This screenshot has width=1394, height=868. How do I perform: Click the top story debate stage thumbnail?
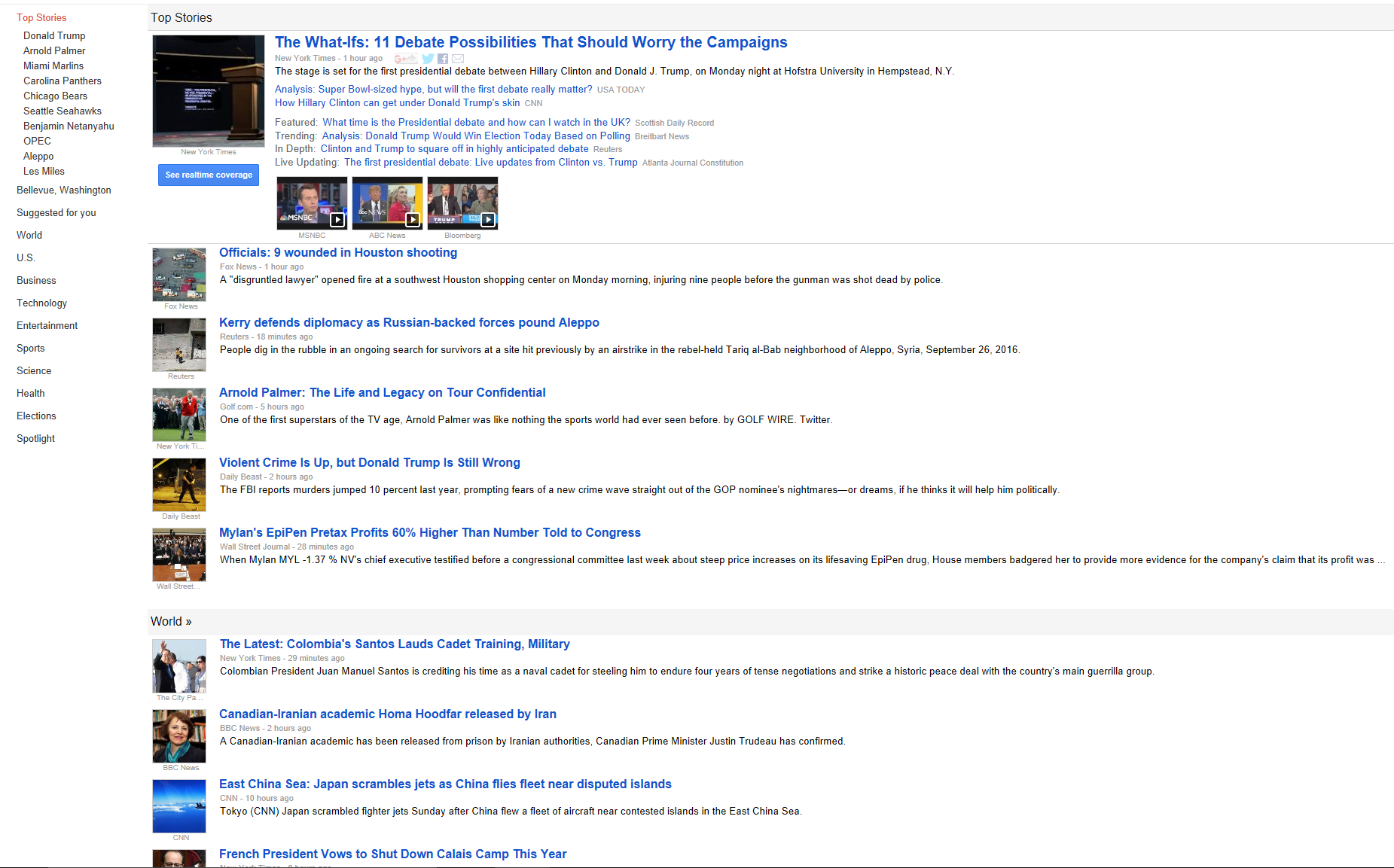[x=209, y=91]
